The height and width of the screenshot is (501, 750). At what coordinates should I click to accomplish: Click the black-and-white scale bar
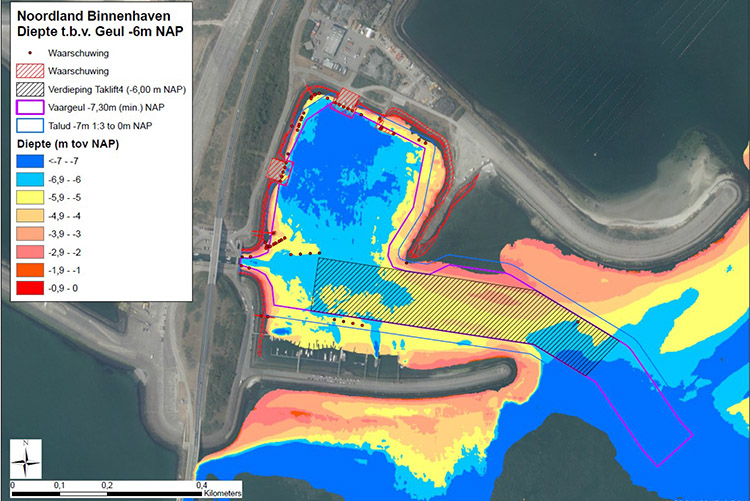click(x=107, y=493)
